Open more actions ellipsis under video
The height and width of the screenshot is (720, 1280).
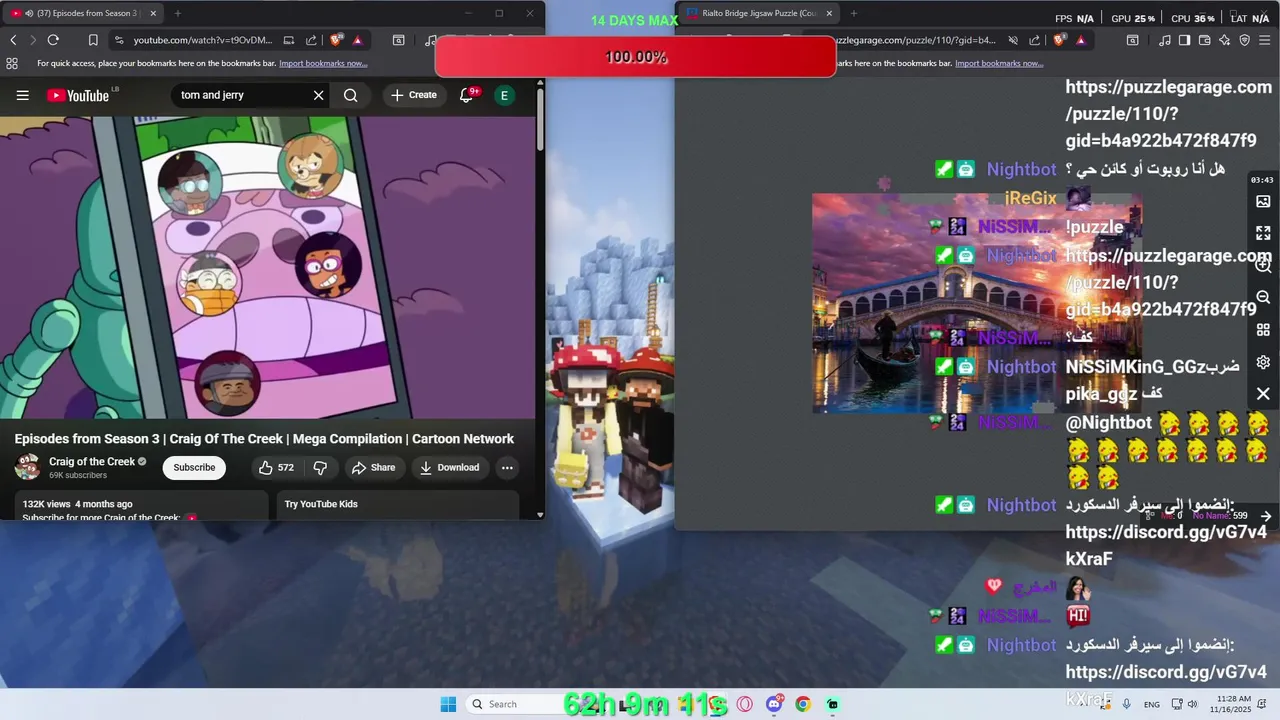point(507,467)
